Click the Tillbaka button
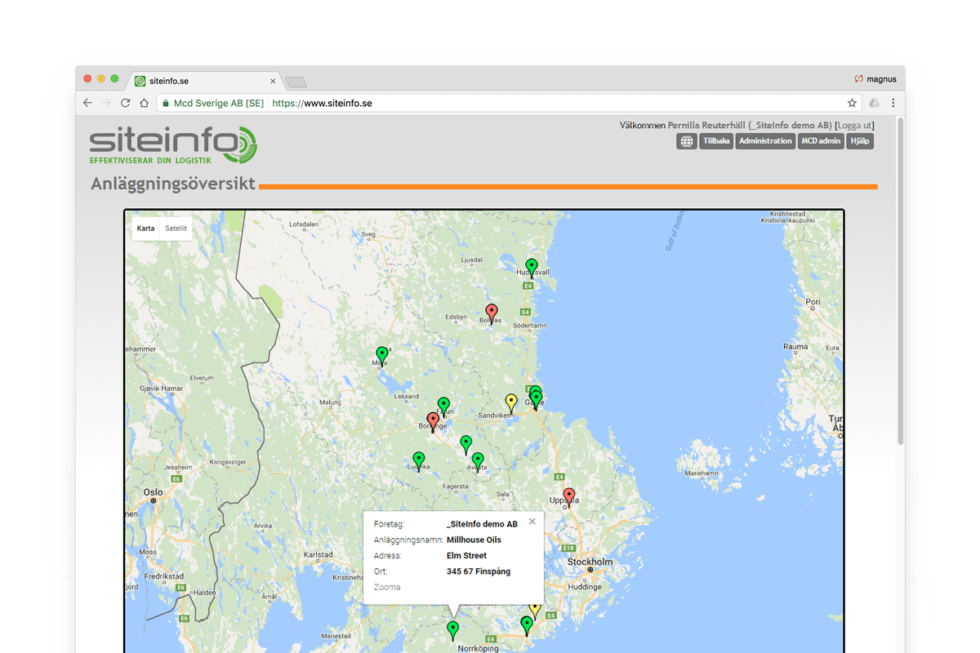Viewport: 980px width, 653px height. pos(716,141)
